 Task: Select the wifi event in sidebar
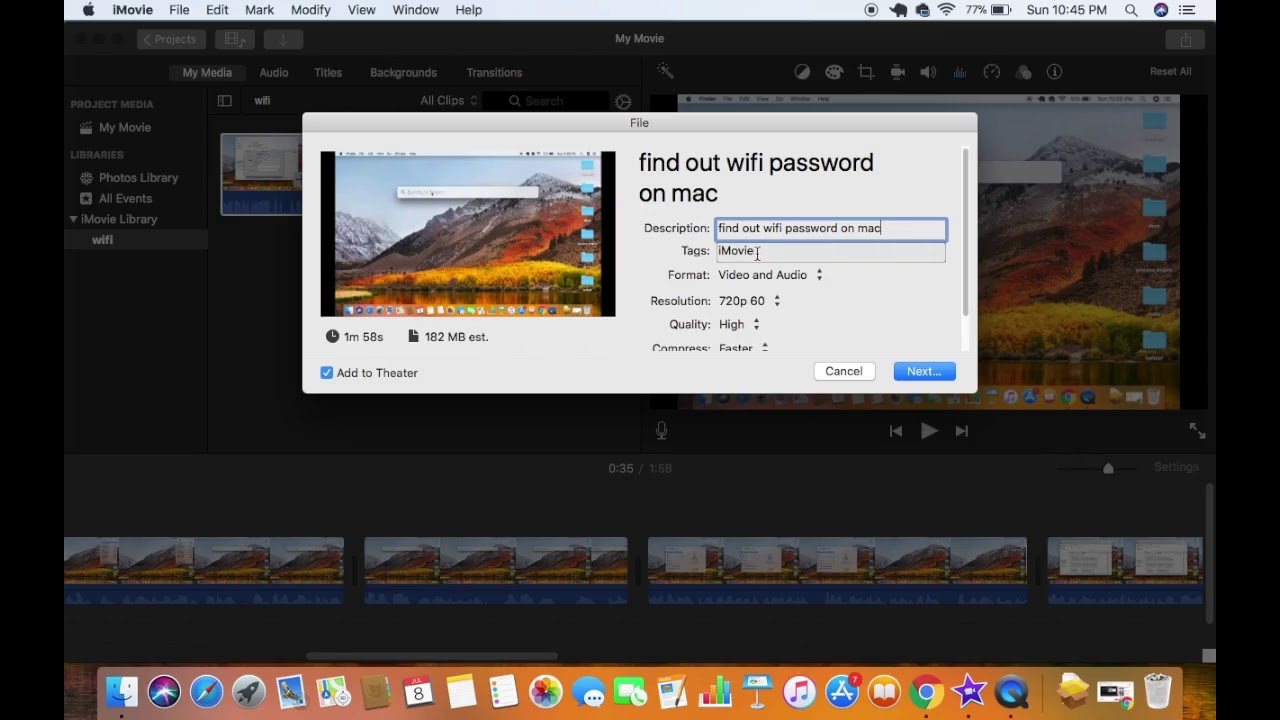[x=102, y=240]
